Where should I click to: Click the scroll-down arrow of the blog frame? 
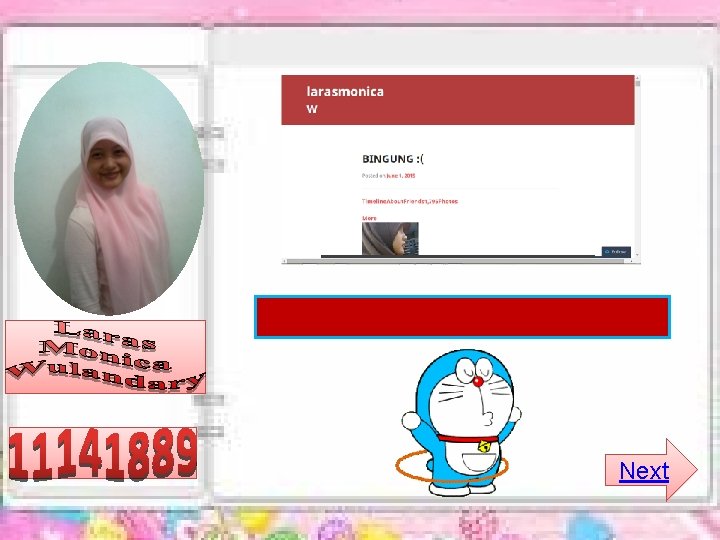tap(637, 256)
